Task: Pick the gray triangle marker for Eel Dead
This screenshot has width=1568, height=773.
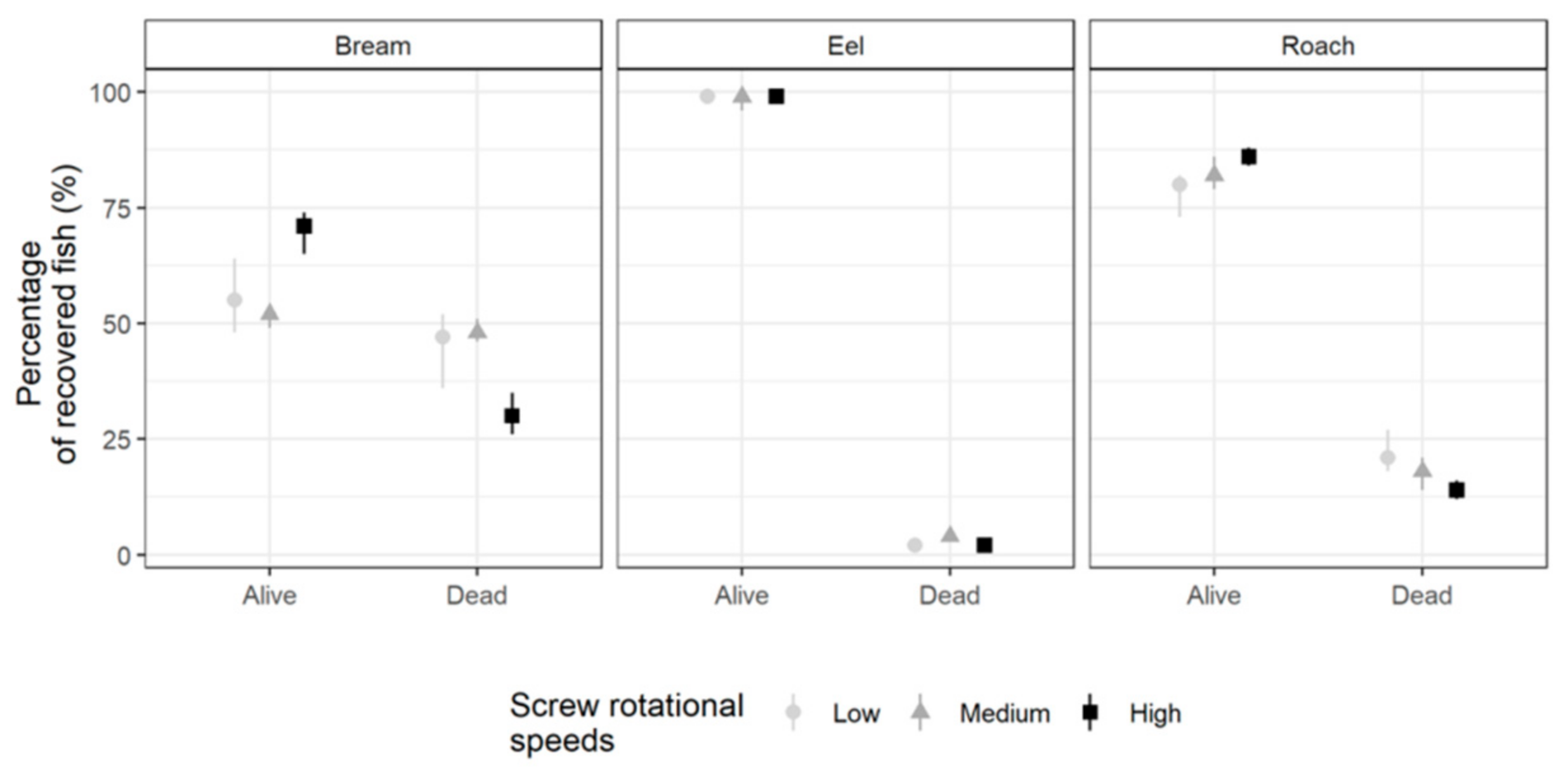Action: [950, 535]
